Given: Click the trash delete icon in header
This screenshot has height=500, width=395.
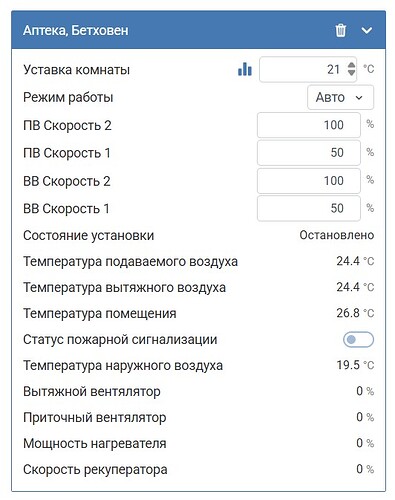Looking at the screenshot, I should tap(340, 30).
